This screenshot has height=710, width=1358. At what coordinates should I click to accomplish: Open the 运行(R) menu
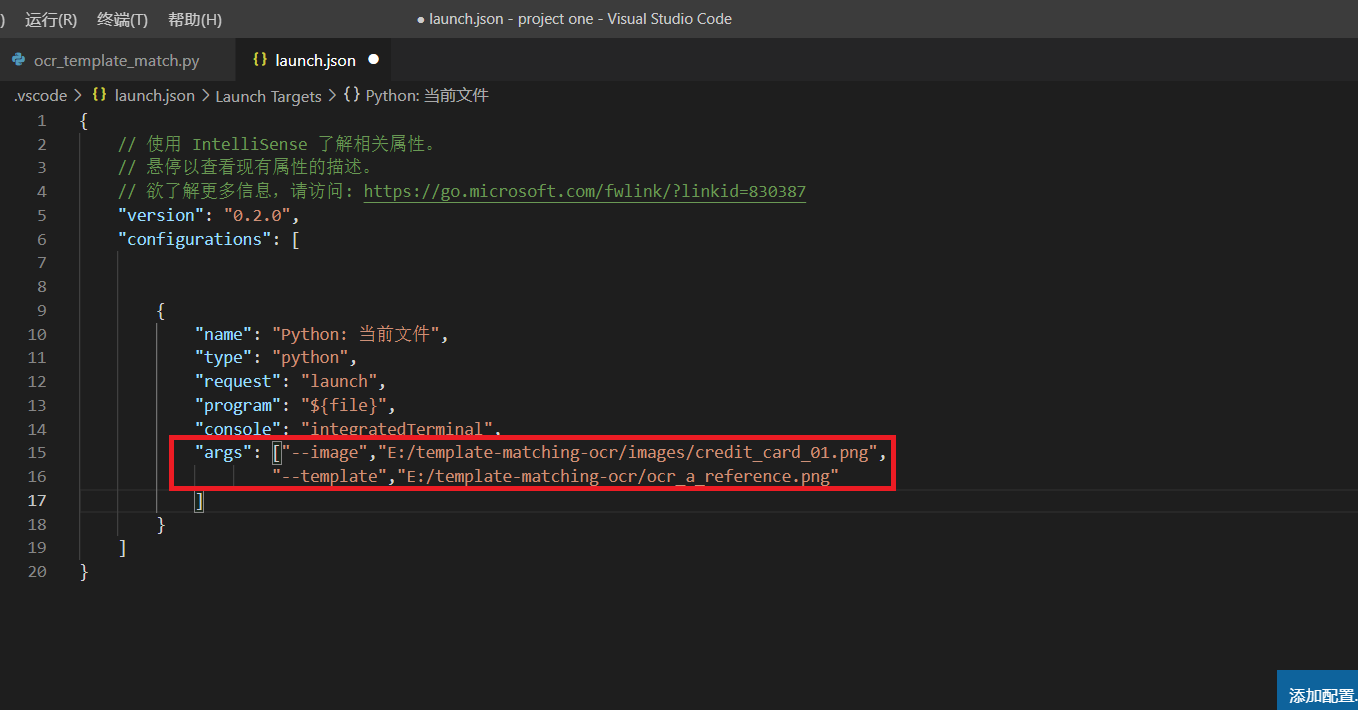[x=49, y=18]
